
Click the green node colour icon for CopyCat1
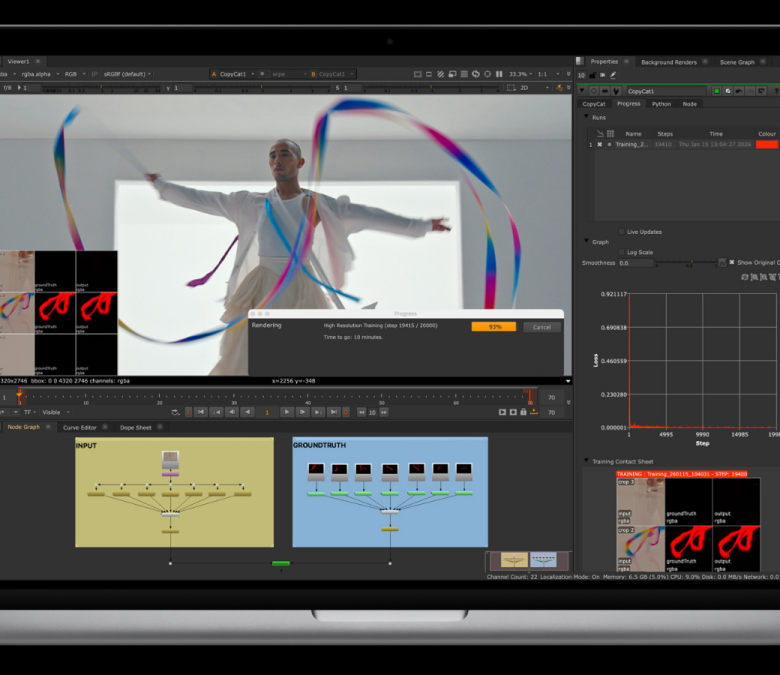coord(715,91)
